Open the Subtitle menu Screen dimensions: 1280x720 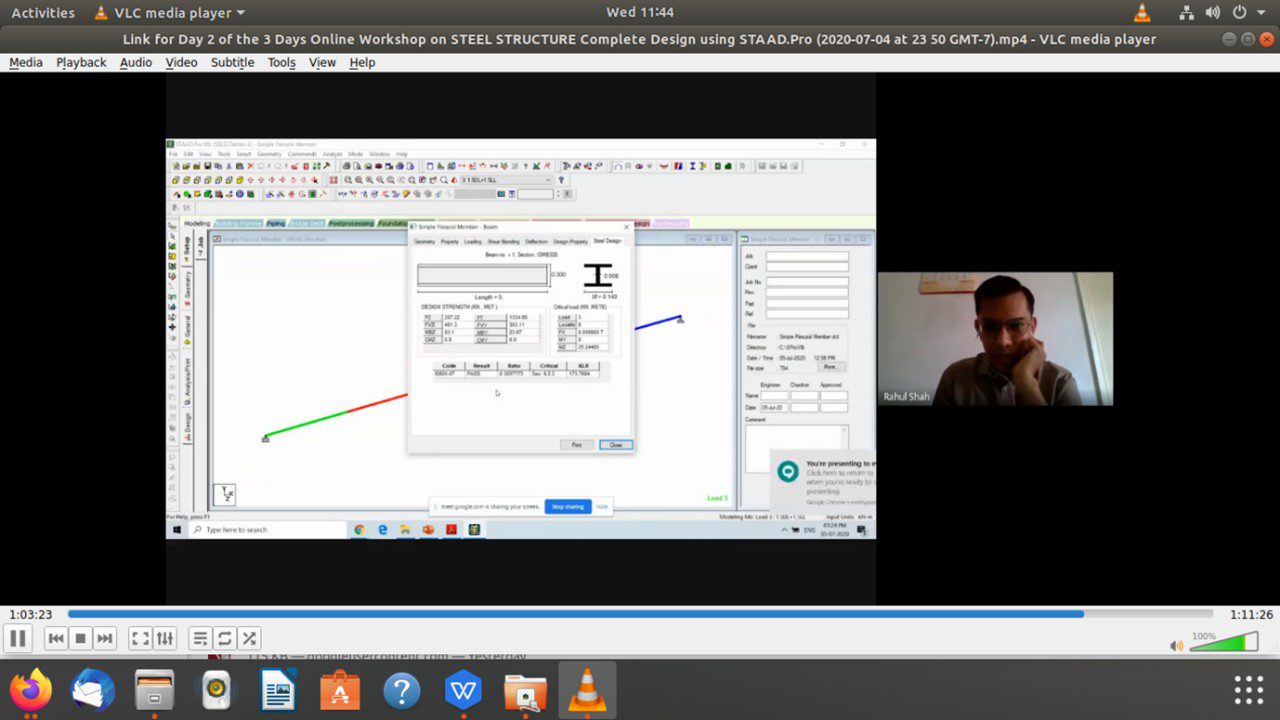(x=232, y=62)
